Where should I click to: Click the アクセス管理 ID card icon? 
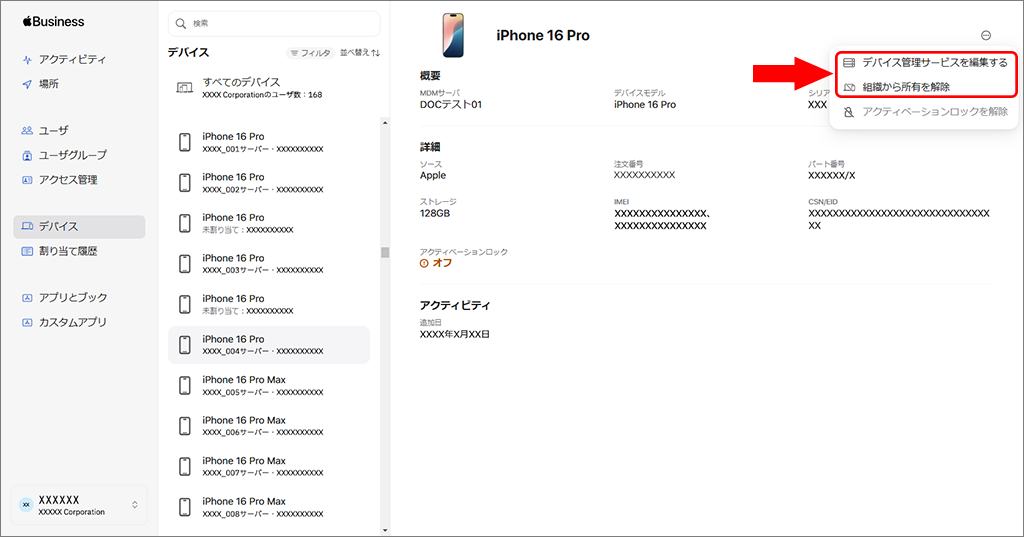(x=27, y=180)
